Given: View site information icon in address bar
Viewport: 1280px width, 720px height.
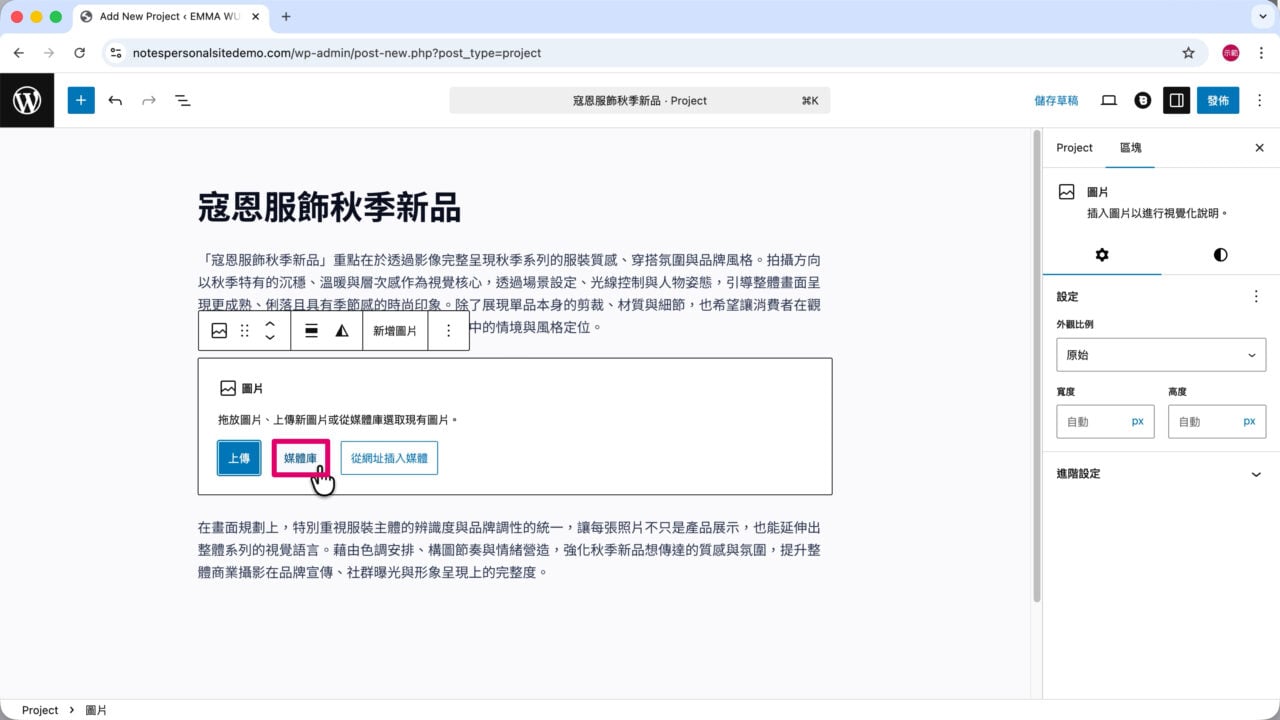Looking at the screenshot, I should click(x=116, y=53).
